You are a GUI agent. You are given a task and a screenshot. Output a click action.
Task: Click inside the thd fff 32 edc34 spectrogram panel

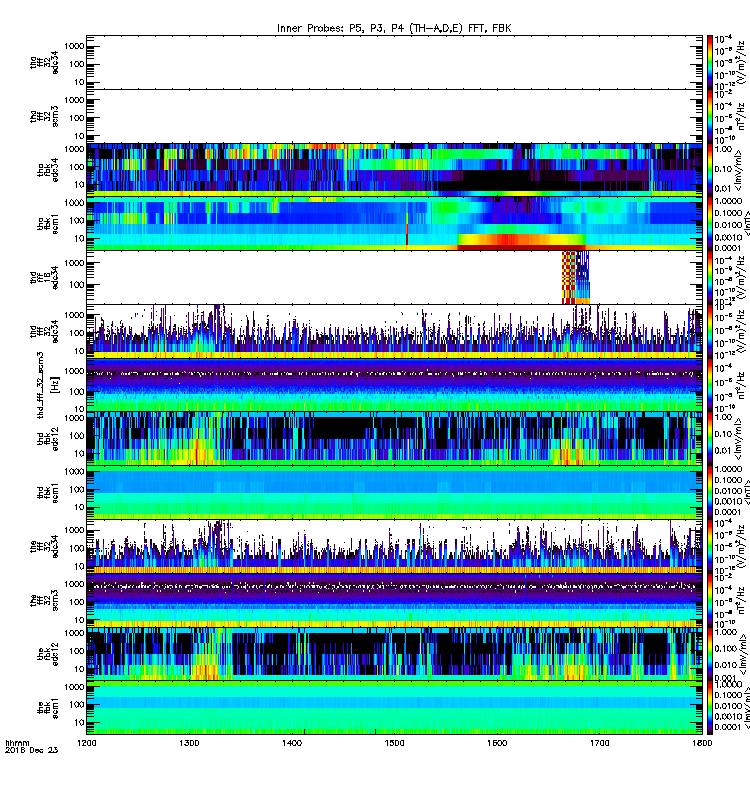point(394,332)
